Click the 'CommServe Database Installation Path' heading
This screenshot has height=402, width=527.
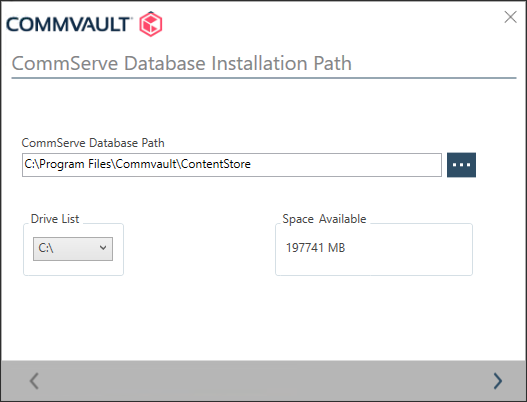tap(182, 63)
